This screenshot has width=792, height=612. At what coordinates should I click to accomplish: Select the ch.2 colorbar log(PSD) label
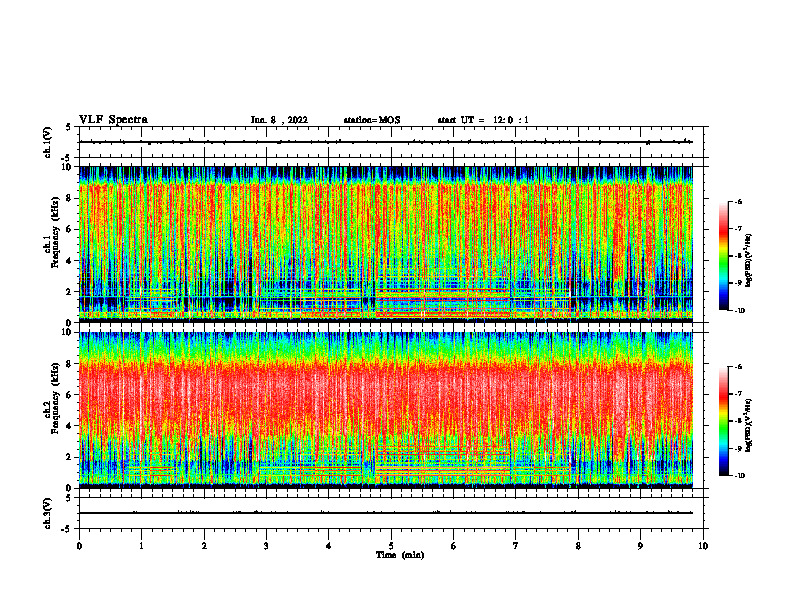(749, 425)
